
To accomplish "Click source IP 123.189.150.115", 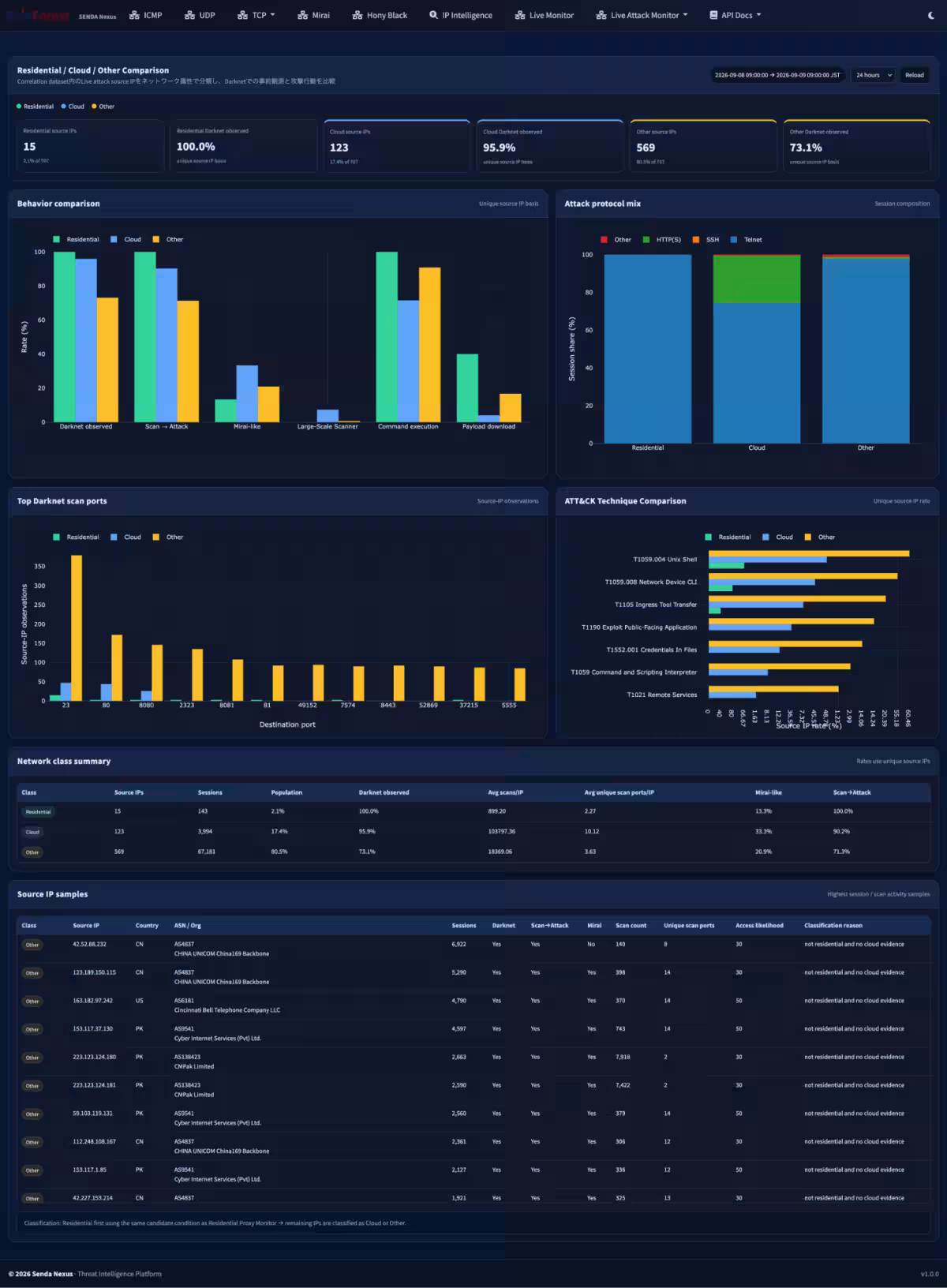I will click(94, 972).
